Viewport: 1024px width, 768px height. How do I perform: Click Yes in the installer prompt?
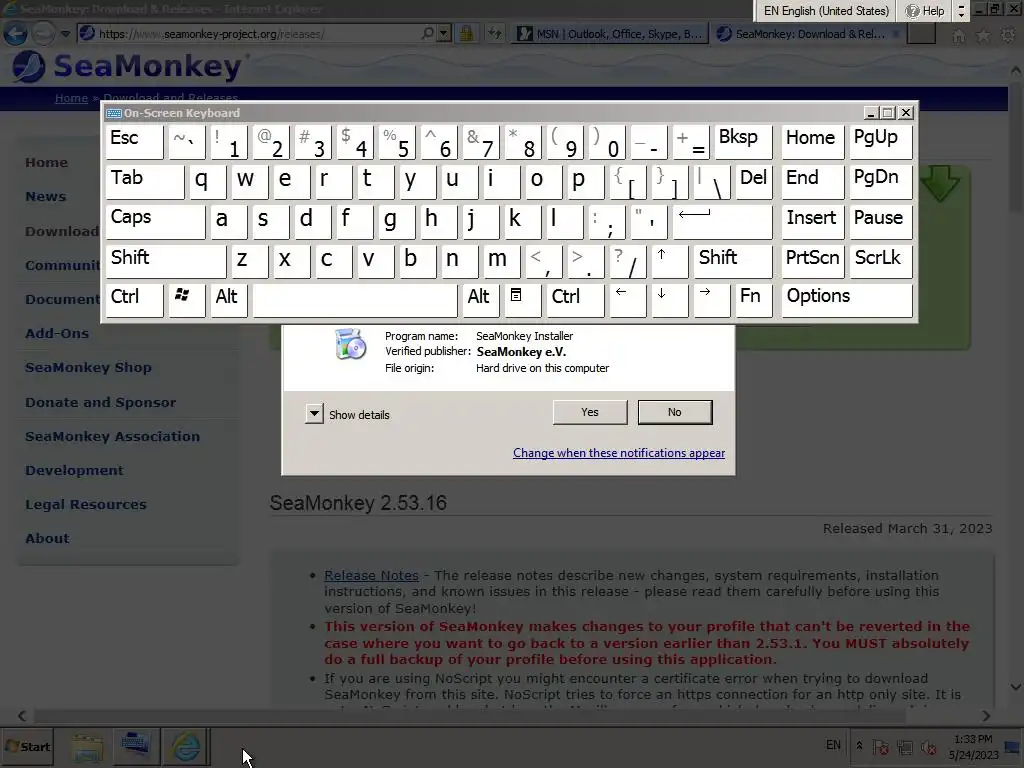click(590, 412)
